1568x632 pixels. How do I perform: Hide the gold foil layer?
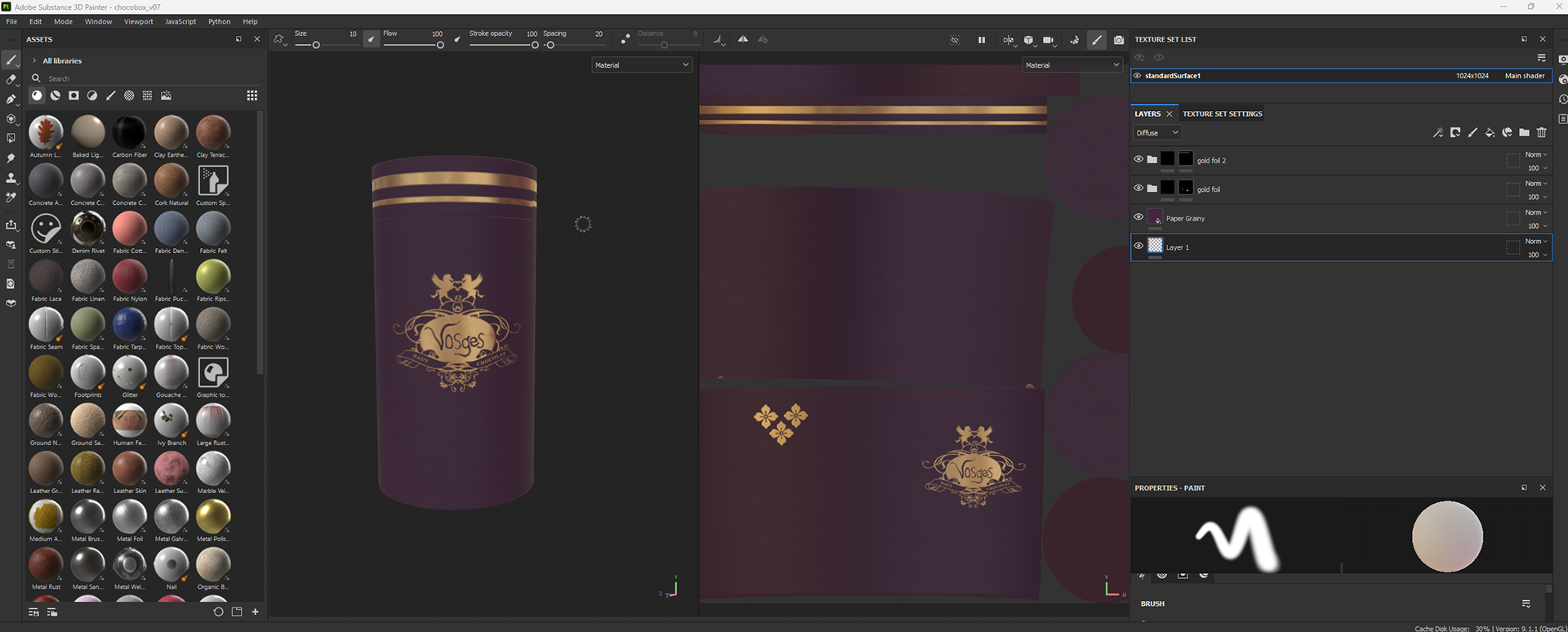(1138, 188)
